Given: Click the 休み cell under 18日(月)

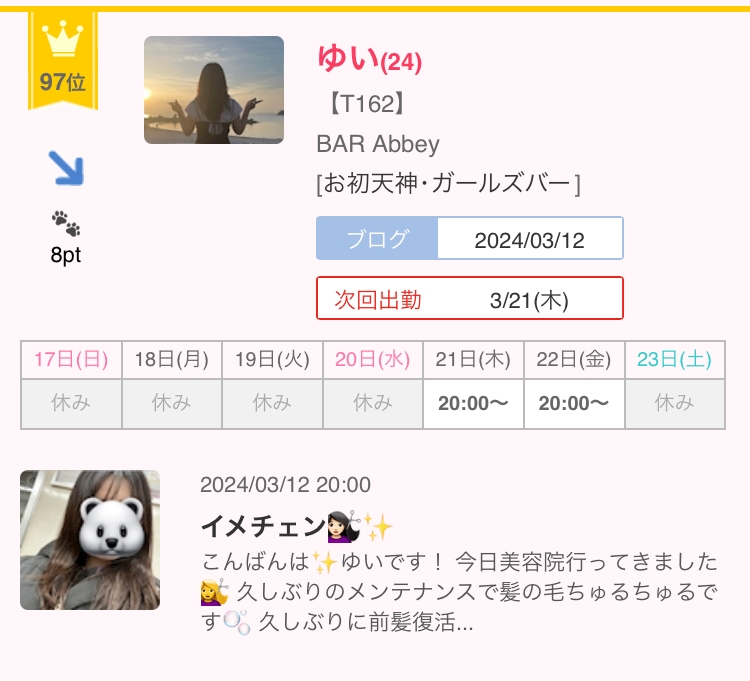Looking at the screenshot, I should [171, 404].
